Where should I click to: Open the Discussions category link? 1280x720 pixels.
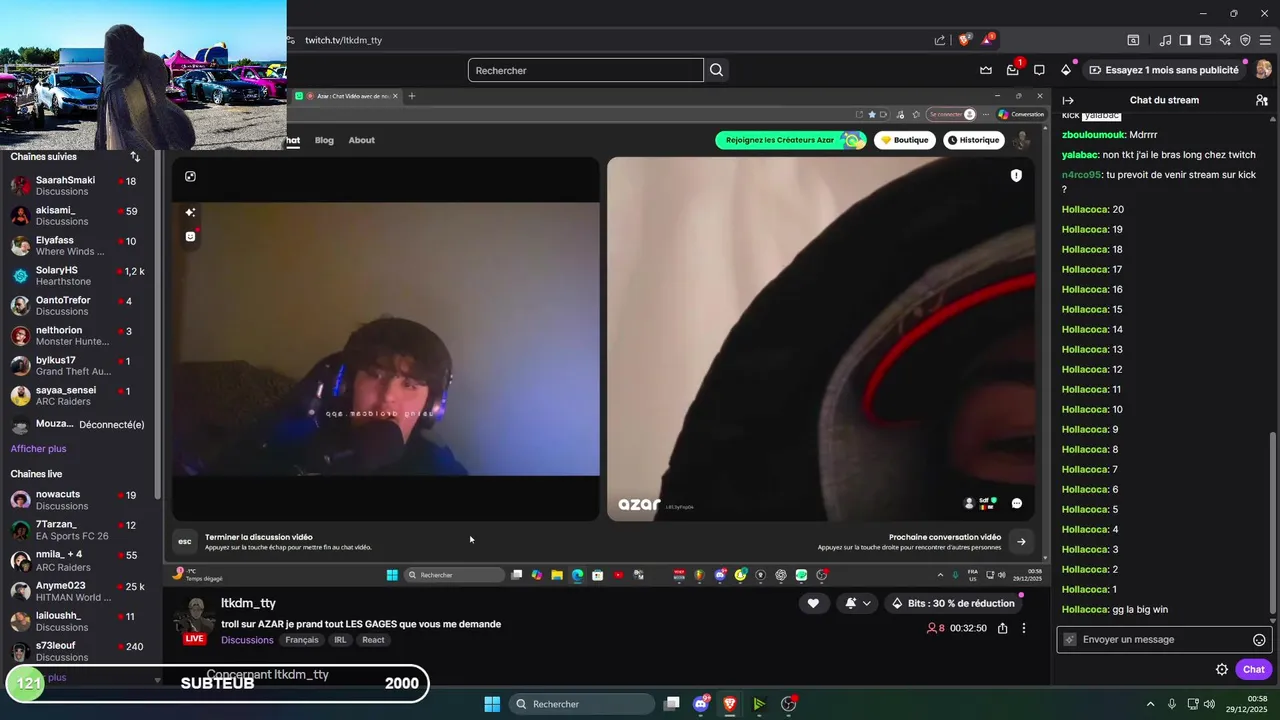[x=247, y=640]
